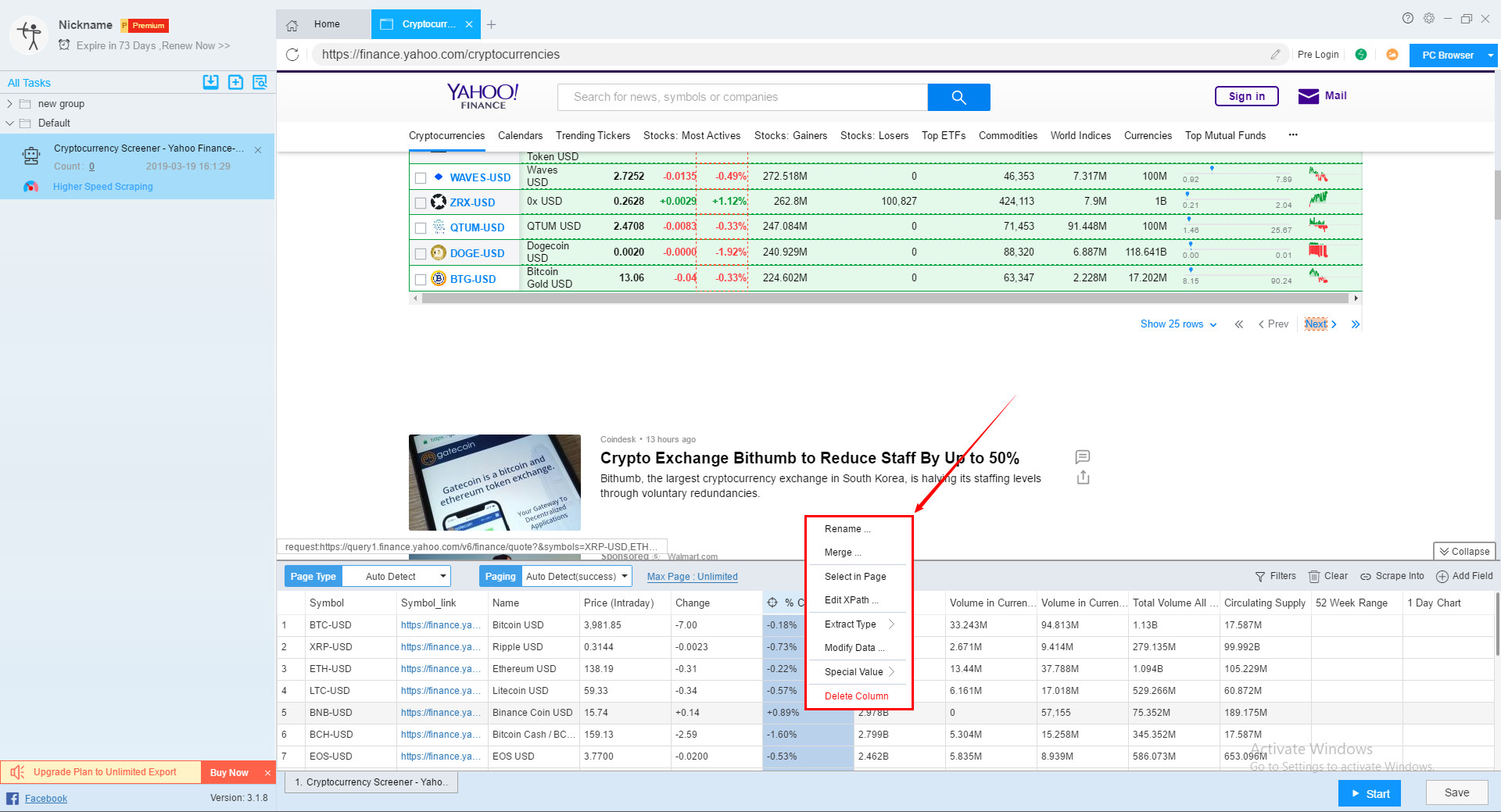Image resolution: width=1501 pixels, height=812 pixels.
Task: Open the Yahoo Mail envelope icon
Action: [x=1308, y=96]
